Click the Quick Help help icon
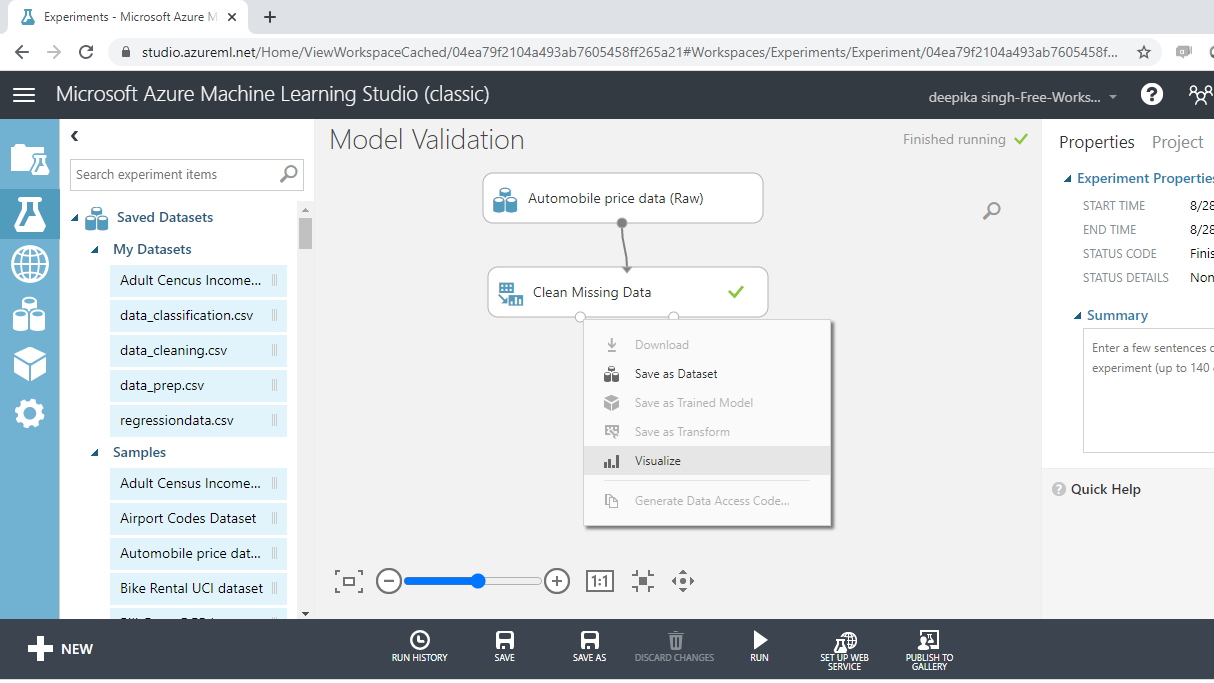 [1059, 490]
